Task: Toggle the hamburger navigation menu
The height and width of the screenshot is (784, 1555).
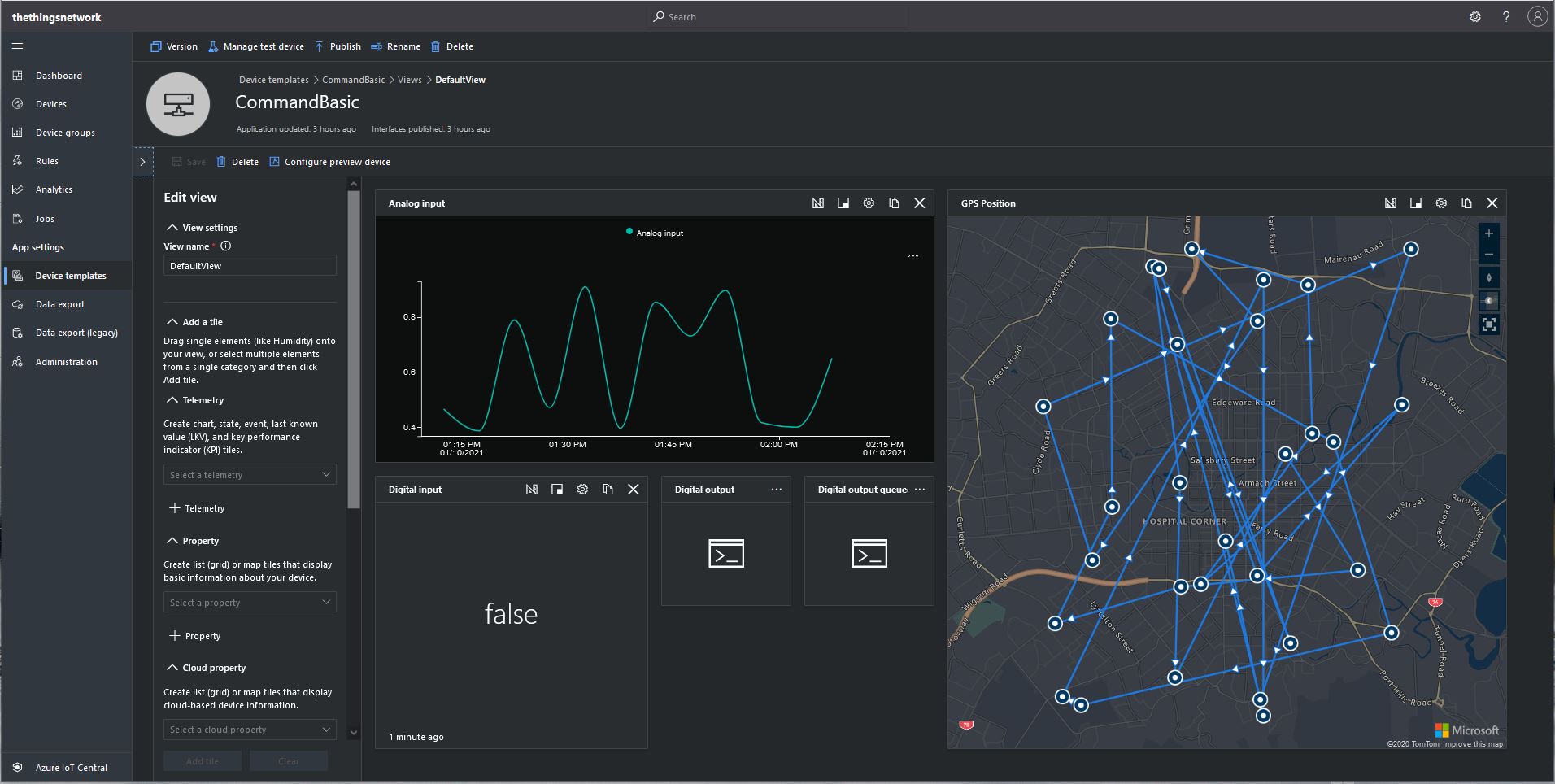Action: point(18,46)
